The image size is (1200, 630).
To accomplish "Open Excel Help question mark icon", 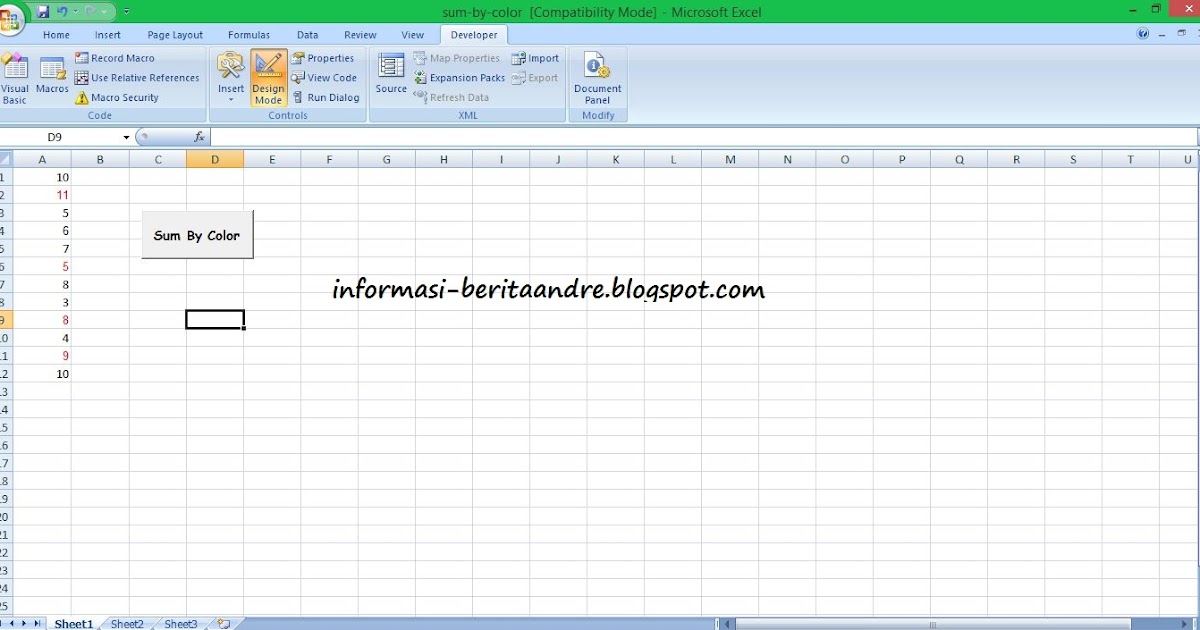I will (x=1143, y=34).
